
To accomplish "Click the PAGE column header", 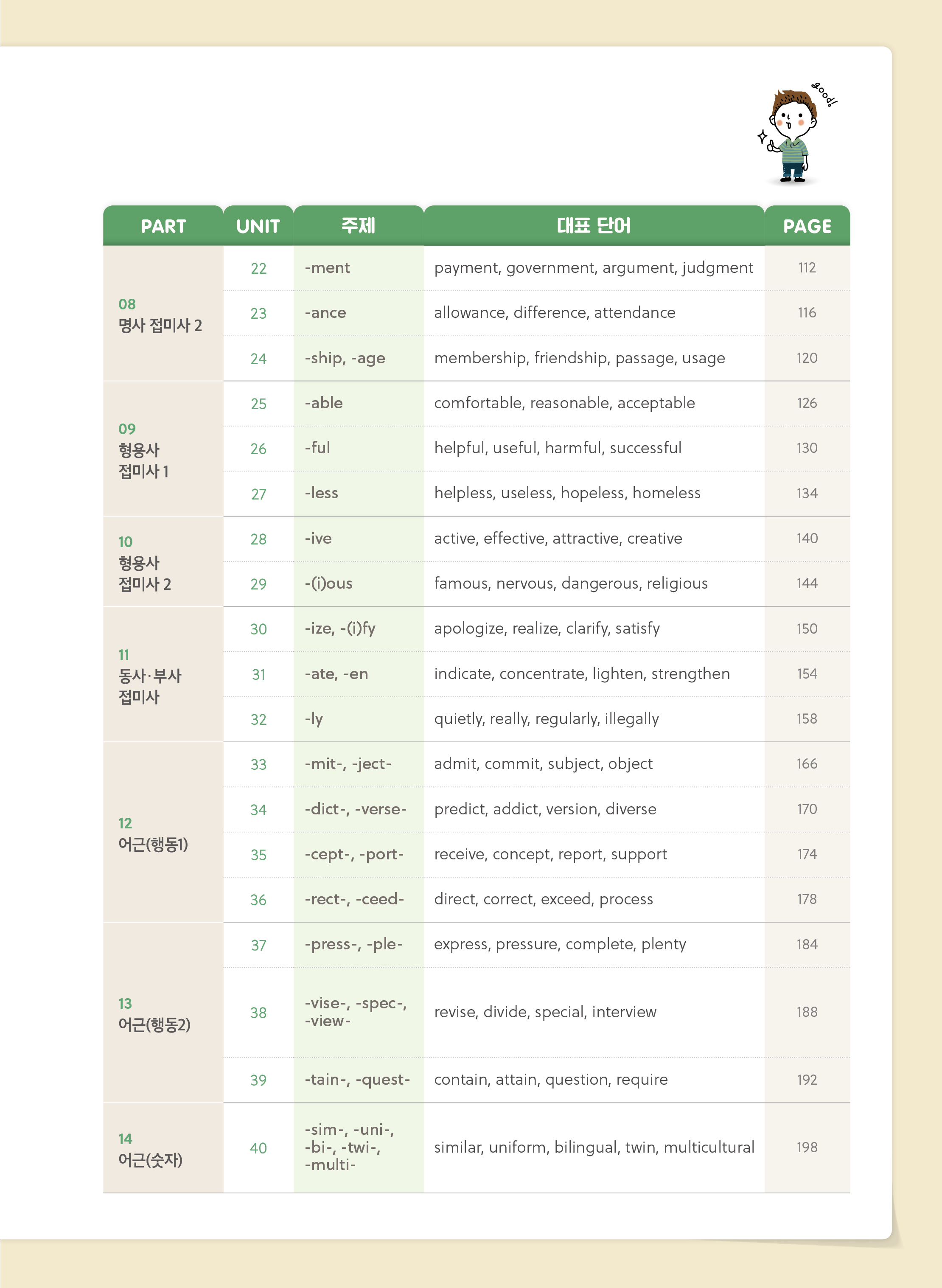I will point(807,226).
